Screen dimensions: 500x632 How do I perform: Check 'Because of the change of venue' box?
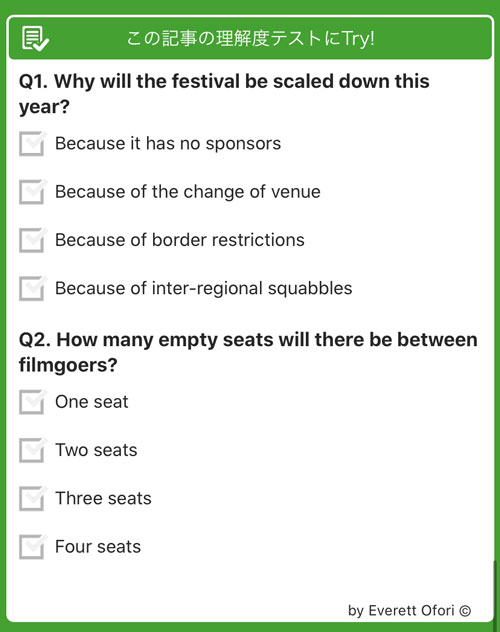tap(32, 192)
